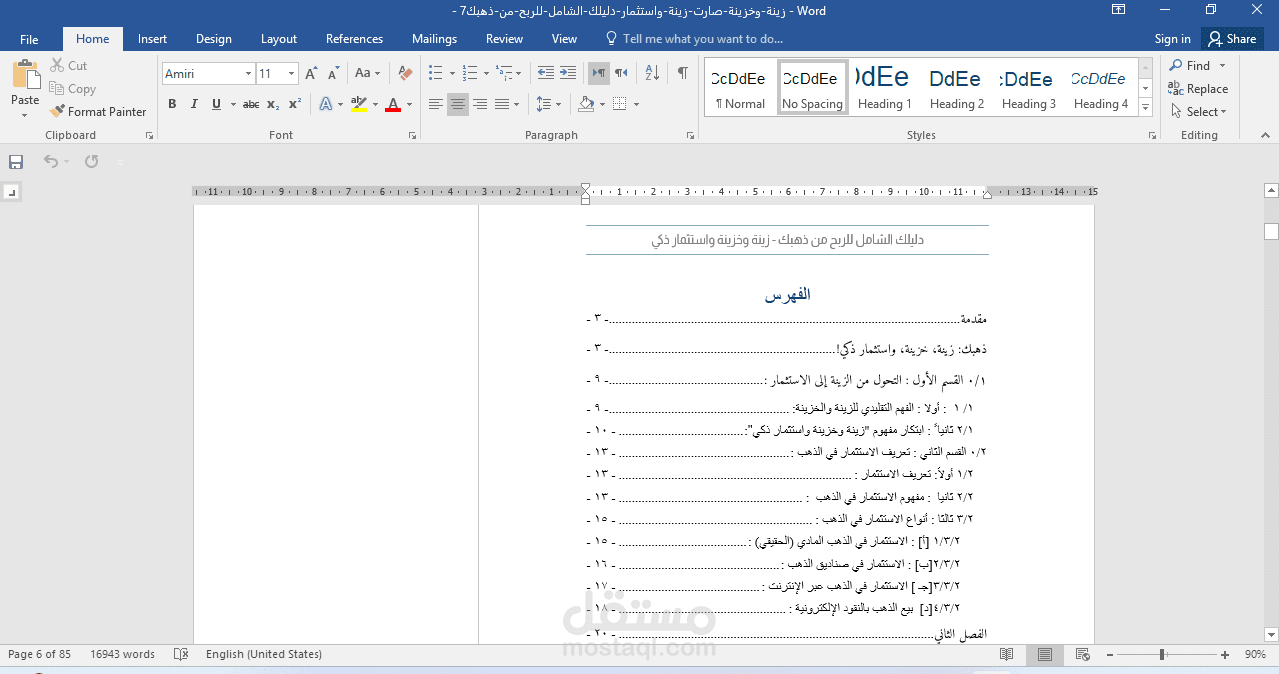This screenshot has width=1279, height=674.
Task: Apply superscript formatting
Action: pos(295,104)
